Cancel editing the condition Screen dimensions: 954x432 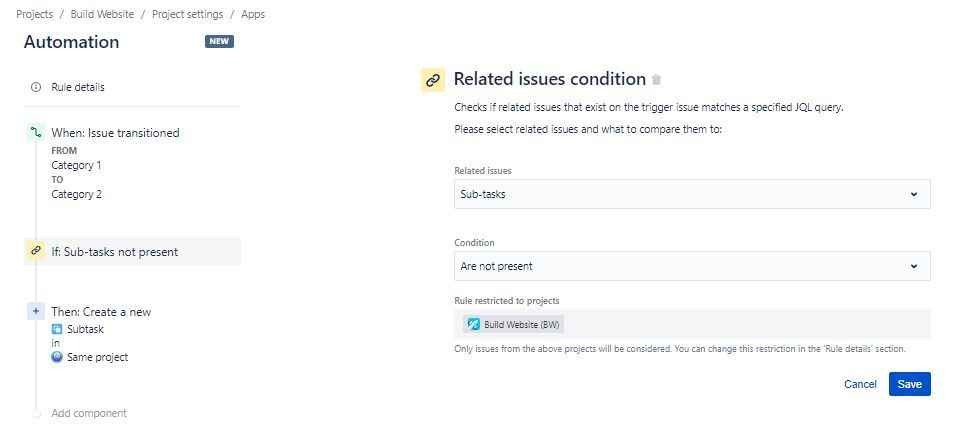(x=860, y=384)
